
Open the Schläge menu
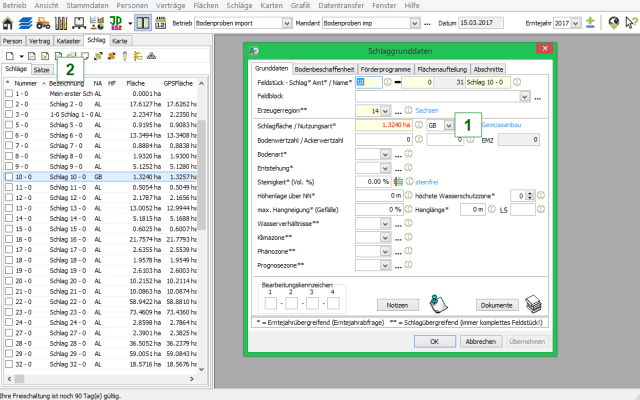[242, 5]
